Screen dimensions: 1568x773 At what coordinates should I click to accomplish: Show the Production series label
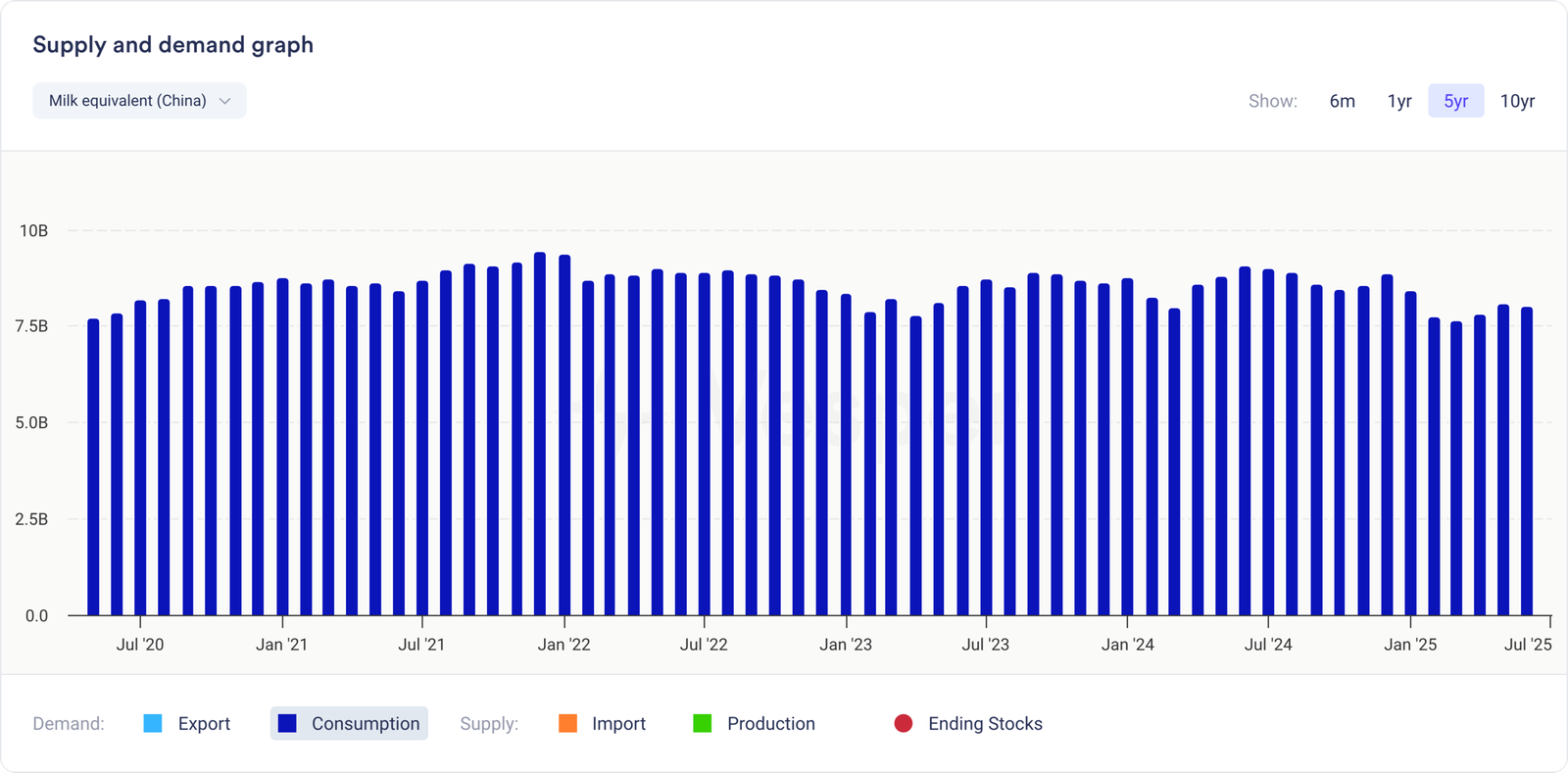click(770, 723)
